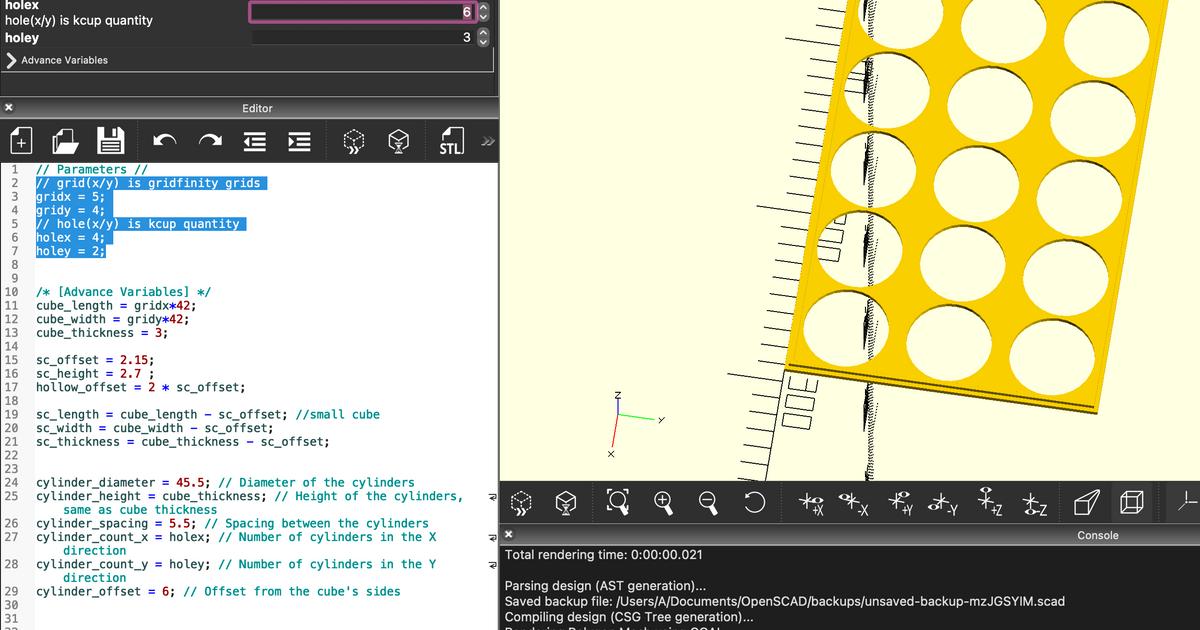This screenshot has width=1200, height=630.
Task: Toggle the axes display in viewport
Action: coord(1186,503)
